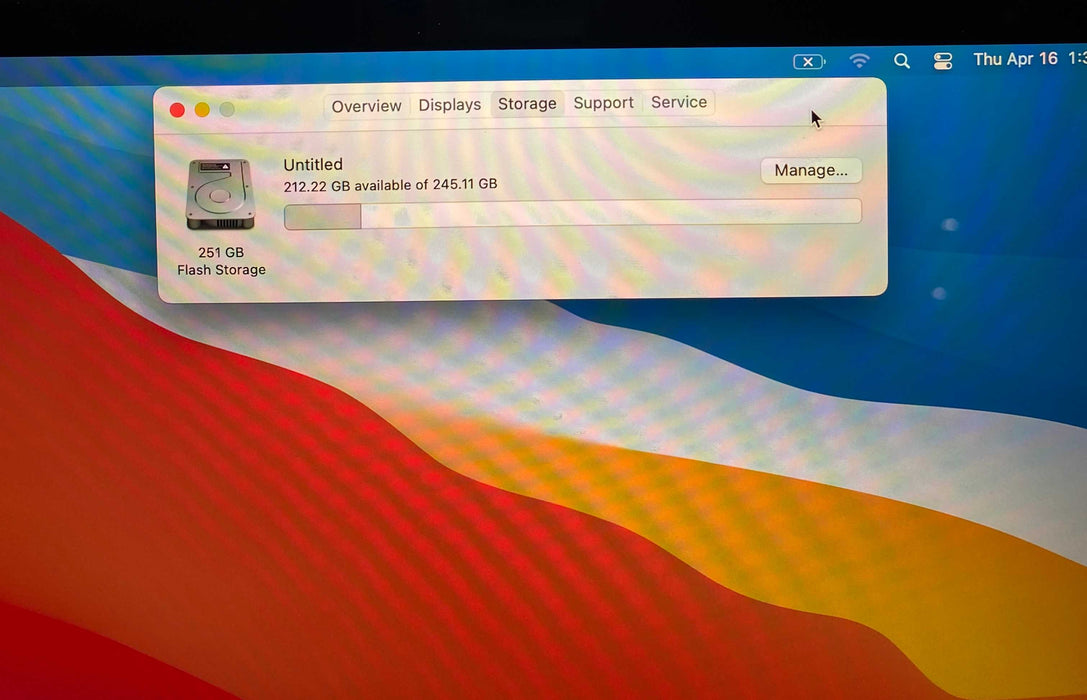1087x700 pixels.
Task: Close the About This Mac window
Action: [x=177, y=110]
